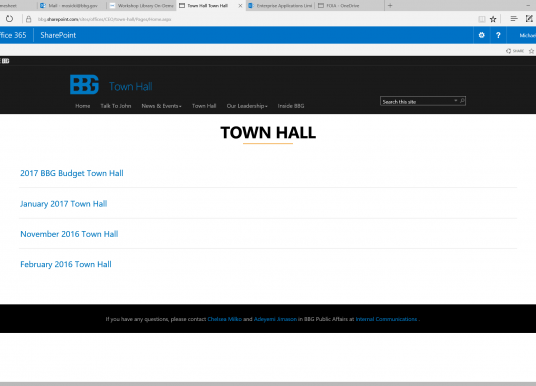
Task: Open the SharePoint settings gear
Action: click(x=481, y=35)
